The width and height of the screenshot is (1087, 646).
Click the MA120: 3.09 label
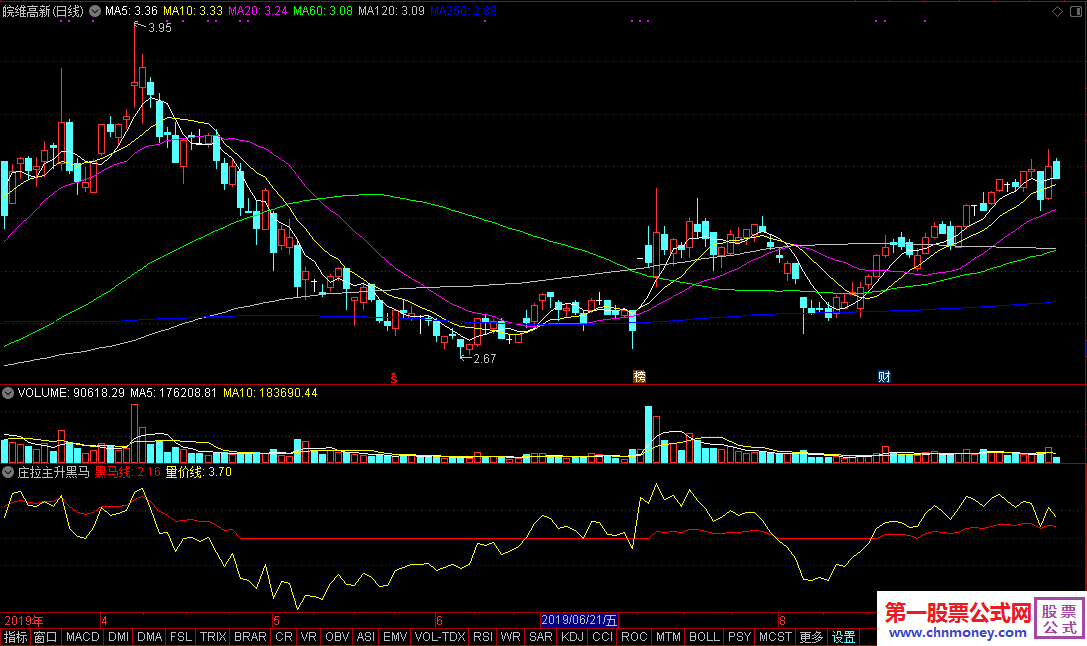tap(391, 11)
